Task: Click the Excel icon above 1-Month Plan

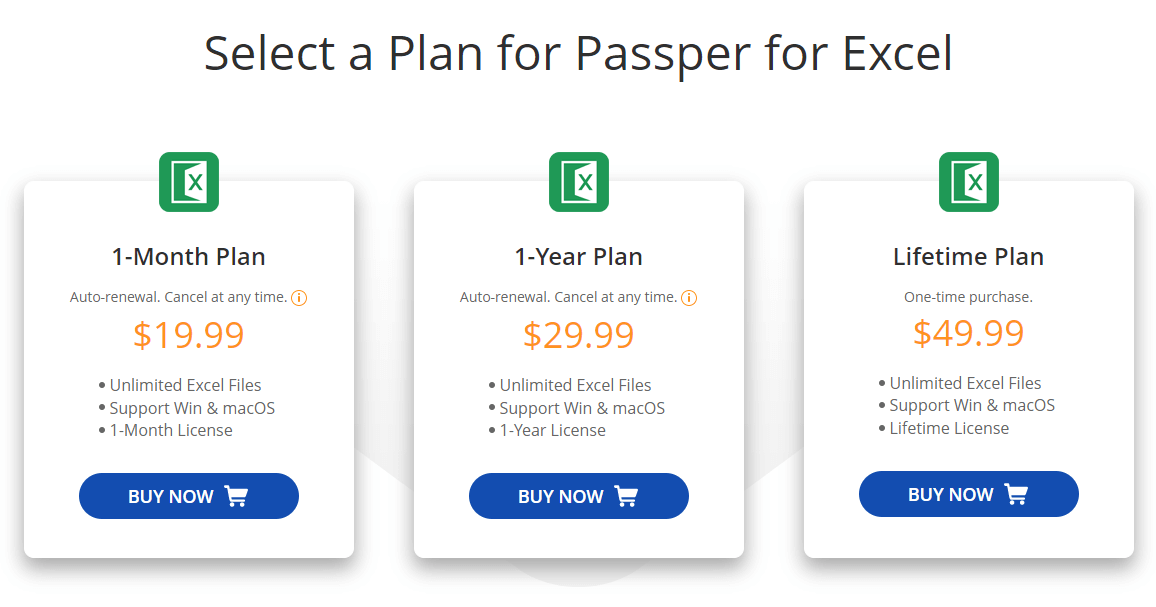Action: [x=189, y=182]
